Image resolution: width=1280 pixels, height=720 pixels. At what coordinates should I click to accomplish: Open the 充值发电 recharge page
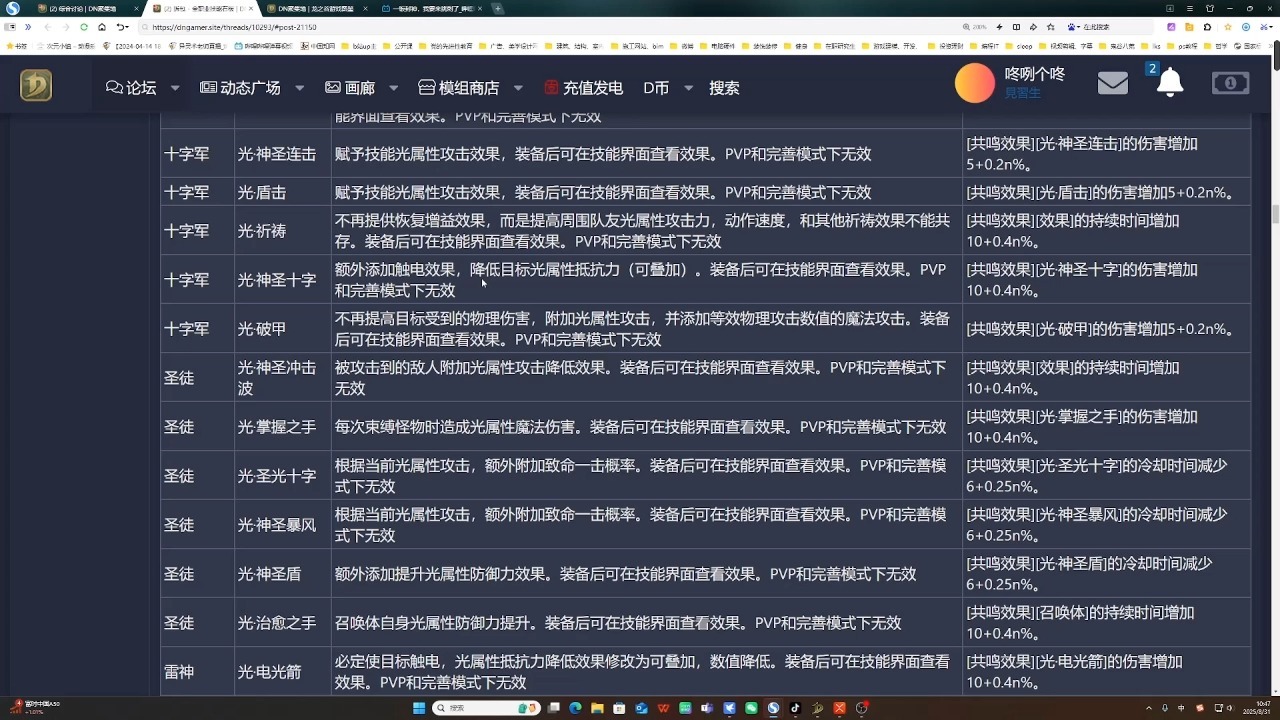(583, 88)
